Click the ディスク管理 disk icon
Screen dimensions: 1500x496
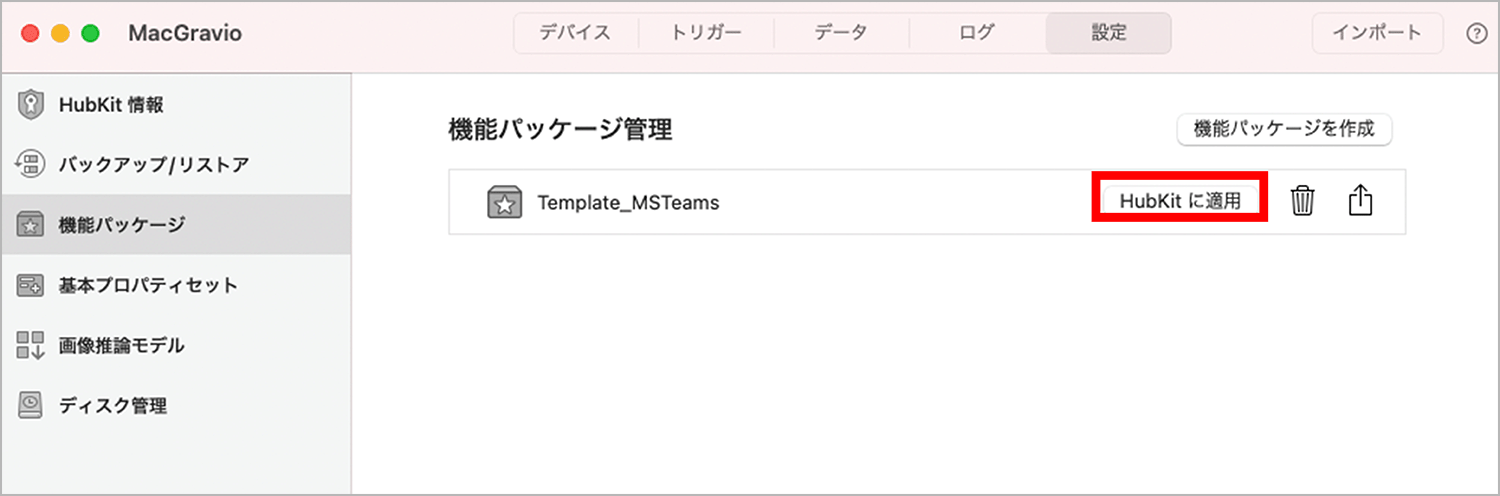pyautogui.click(x=31, y=404)
